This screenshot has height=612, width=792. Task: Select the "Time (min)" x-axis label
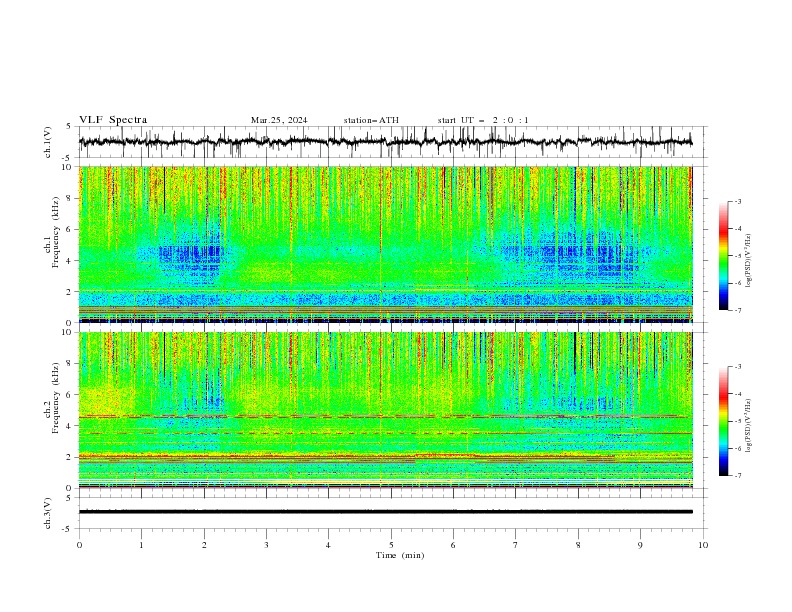400,555
